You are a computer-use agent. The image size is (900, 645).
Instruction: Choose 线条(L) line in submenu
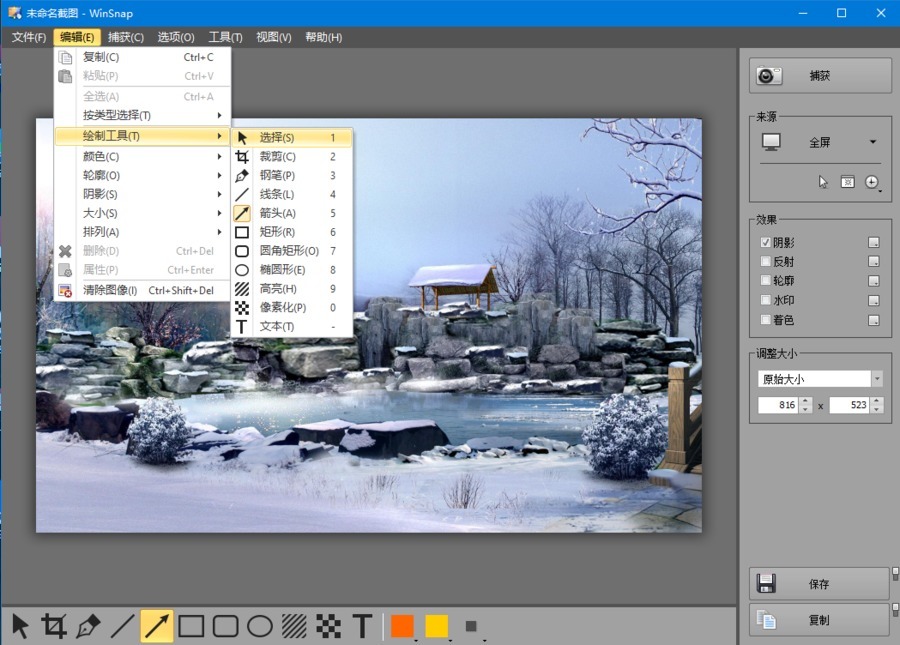pyautogui.click(x=292, y=194)
